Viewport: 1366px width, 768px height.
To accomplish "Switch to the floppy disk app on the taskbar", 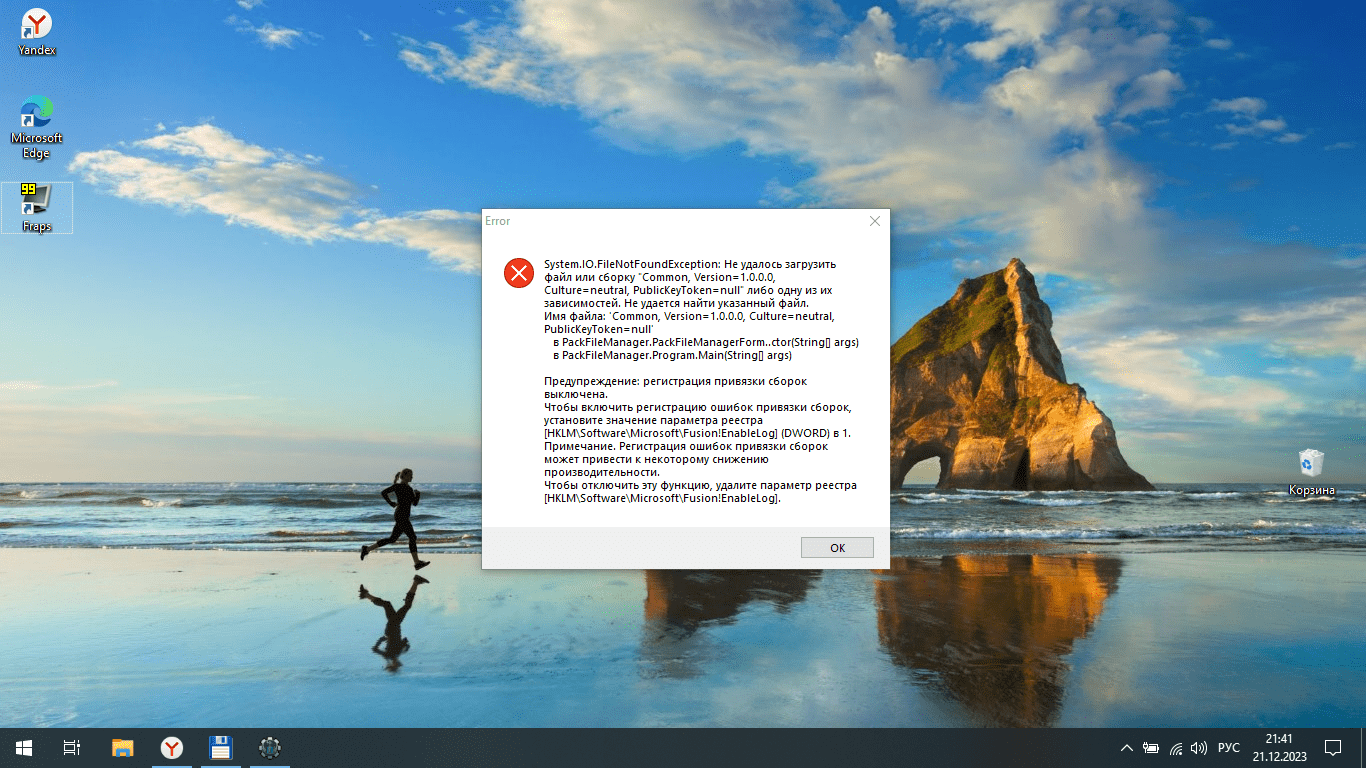I will click(220, 748).
